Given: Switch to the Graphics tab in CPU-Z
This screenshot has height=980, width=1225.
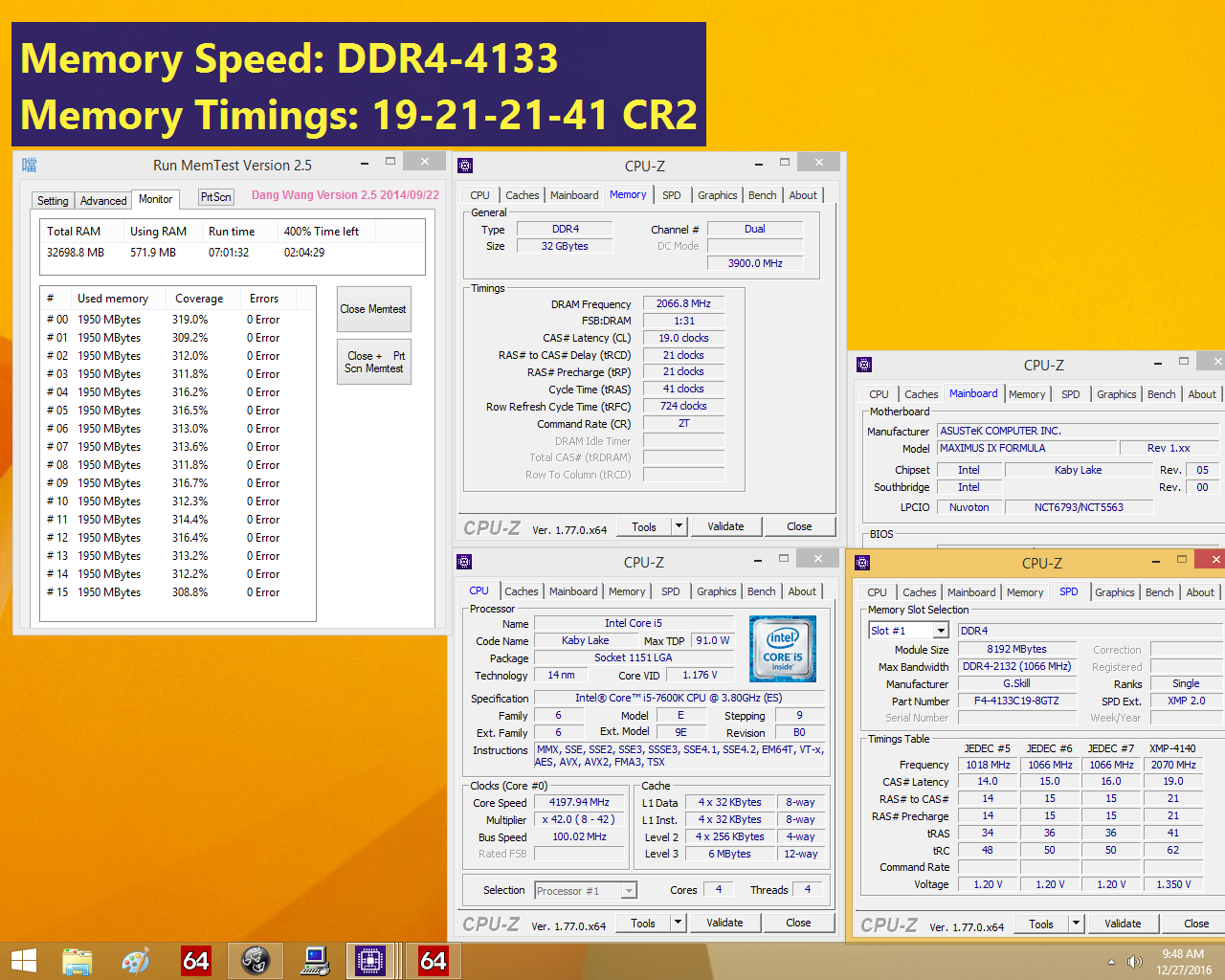Looking at the screenshot, I should (717, 194).
